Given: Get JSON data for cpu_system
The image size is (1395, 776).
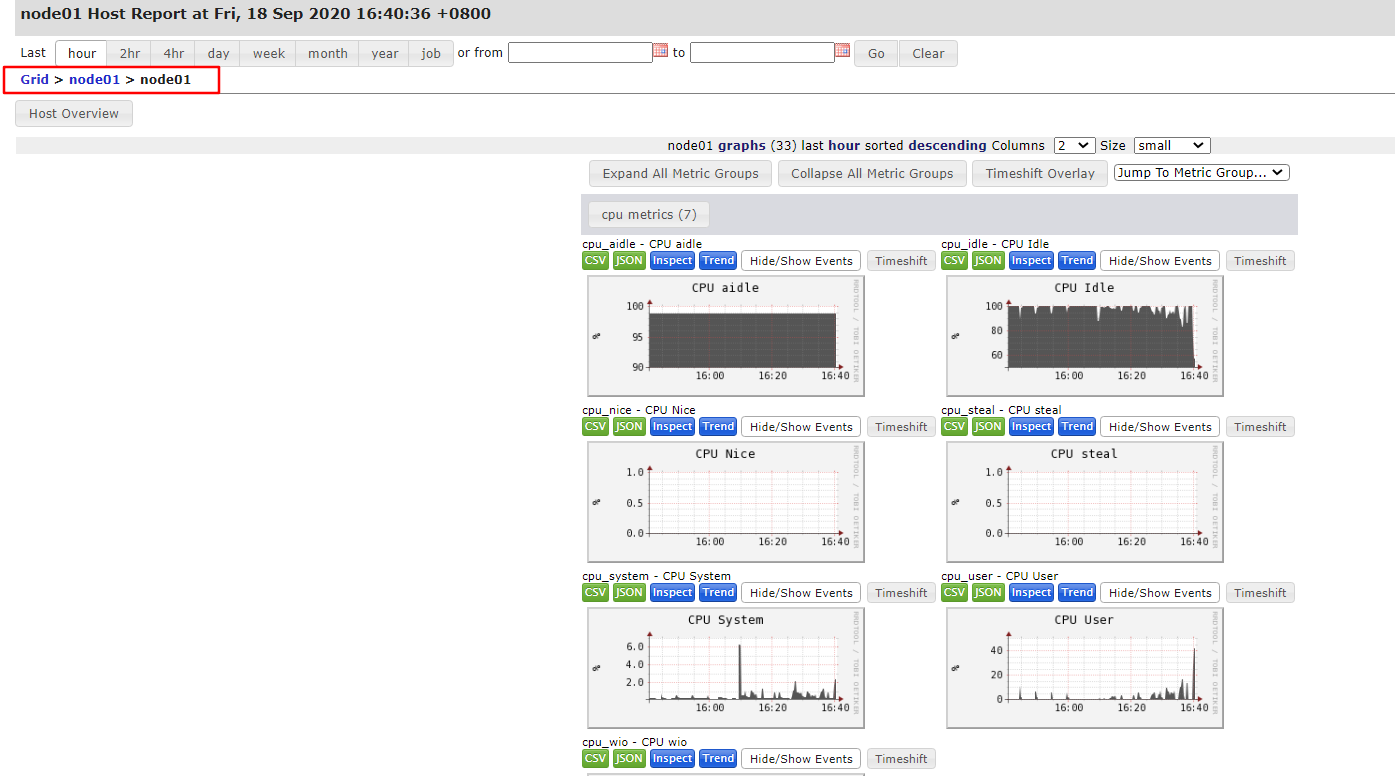Looking at the screenshot, I should pos(629,593).
